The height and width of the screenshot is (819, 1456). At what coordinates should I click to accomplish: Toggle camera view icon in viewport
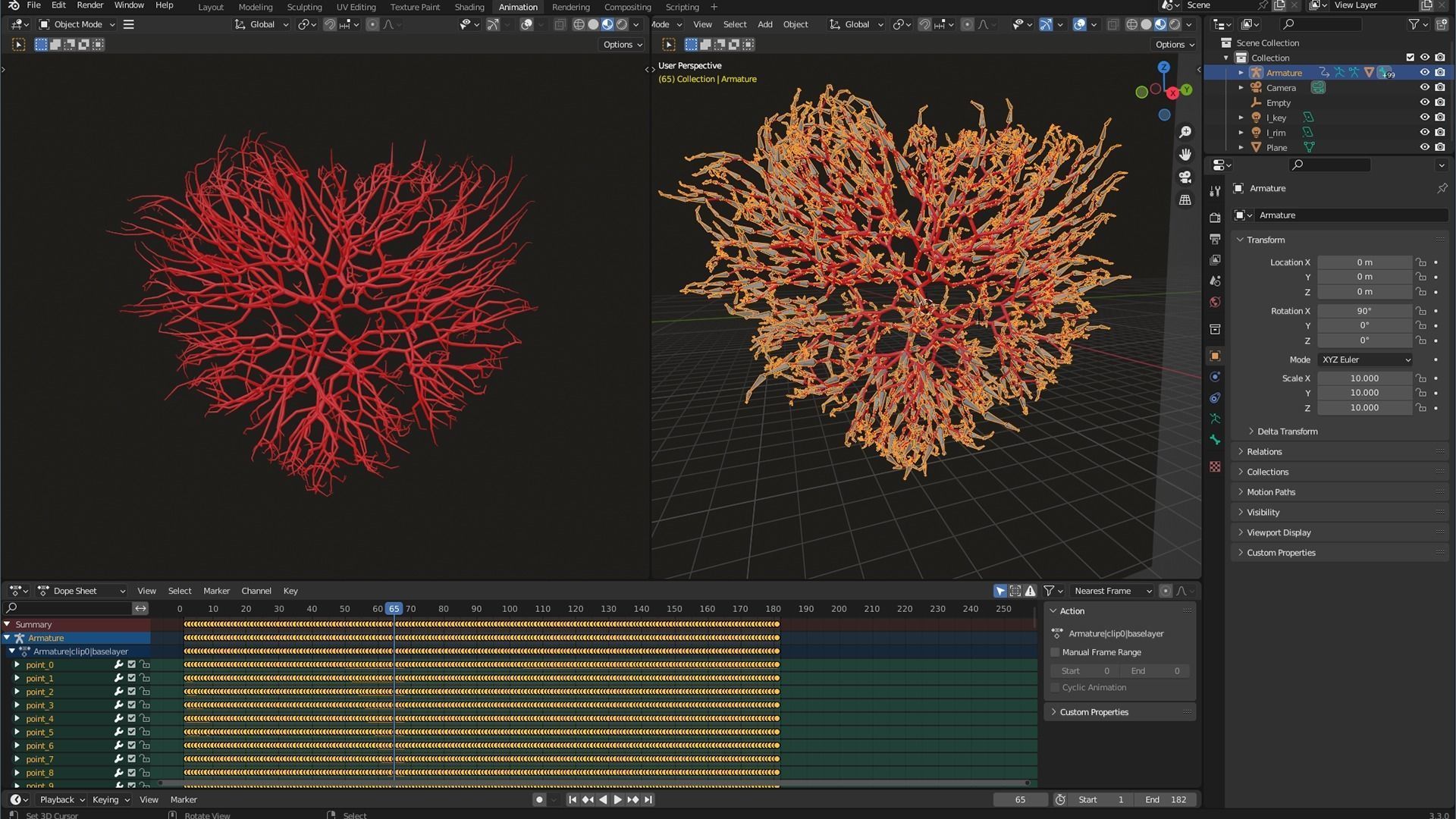1185,177
